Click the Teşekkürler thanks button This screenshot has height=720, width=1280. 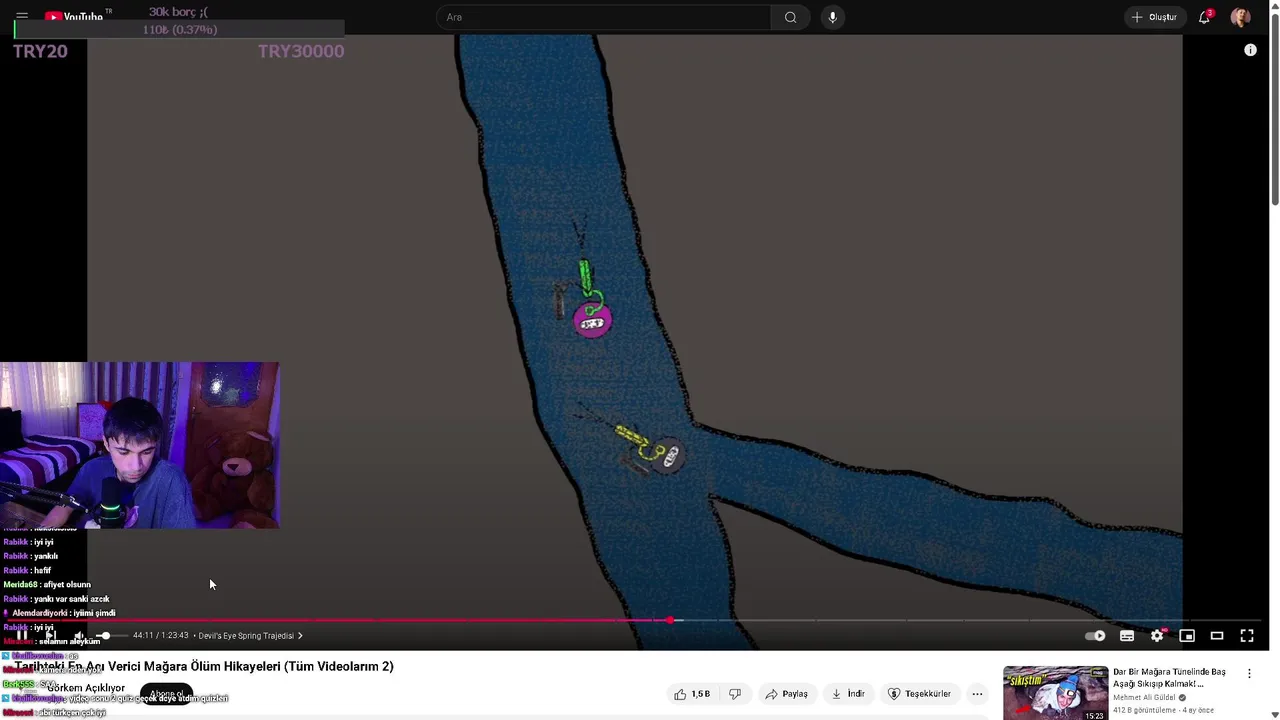tap(919, 693)
